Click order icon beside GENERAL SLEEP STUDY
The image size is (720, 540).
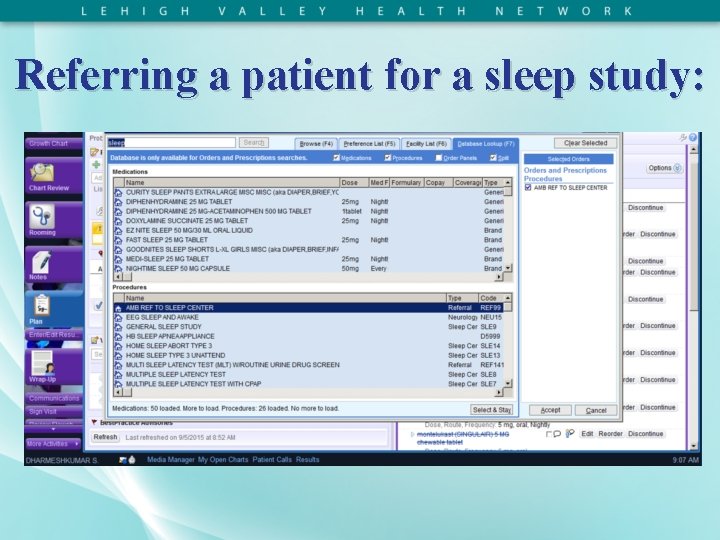point(118,327)
